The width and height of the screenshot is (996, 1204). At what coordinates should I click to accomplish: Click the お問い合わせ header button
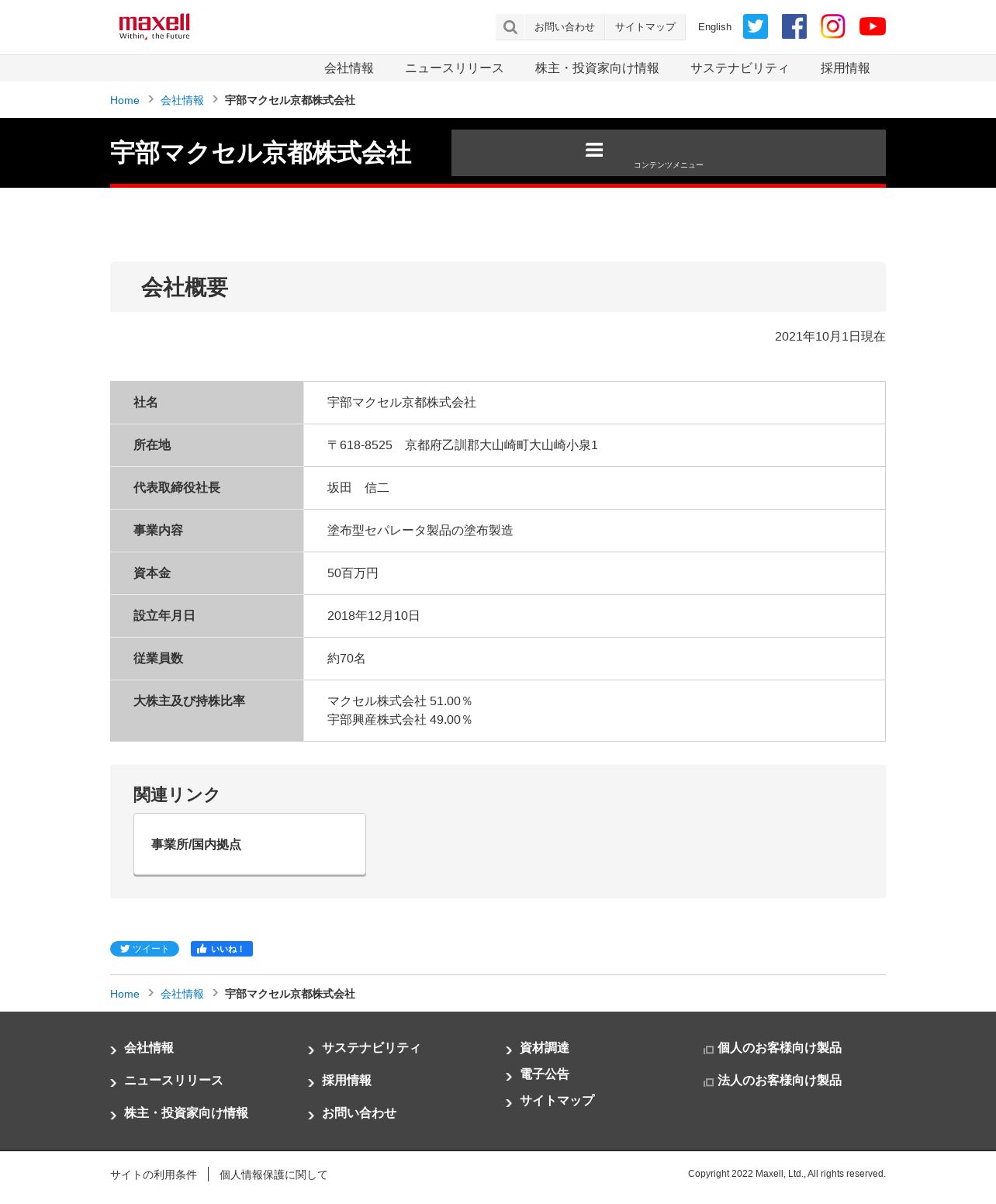(565, 27)
